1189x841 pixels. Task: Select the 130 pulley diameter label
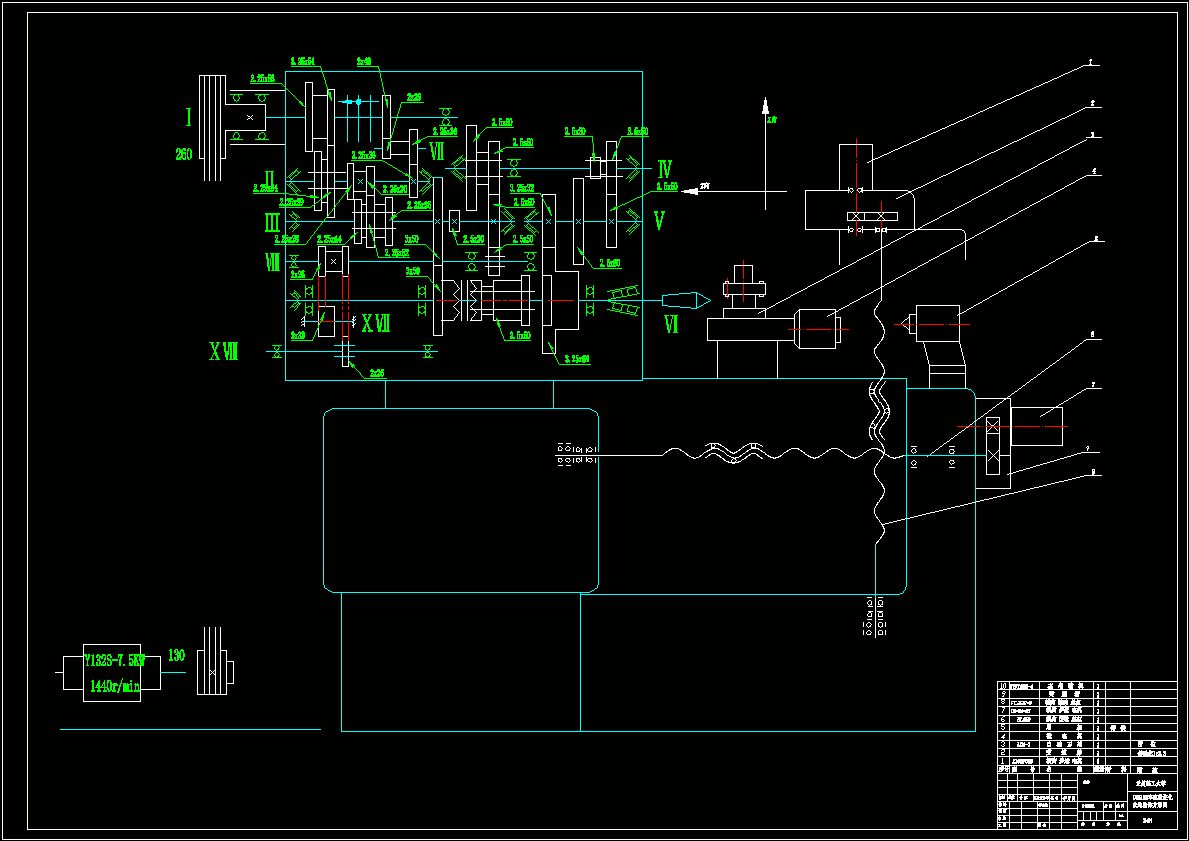tap(176, 655)
